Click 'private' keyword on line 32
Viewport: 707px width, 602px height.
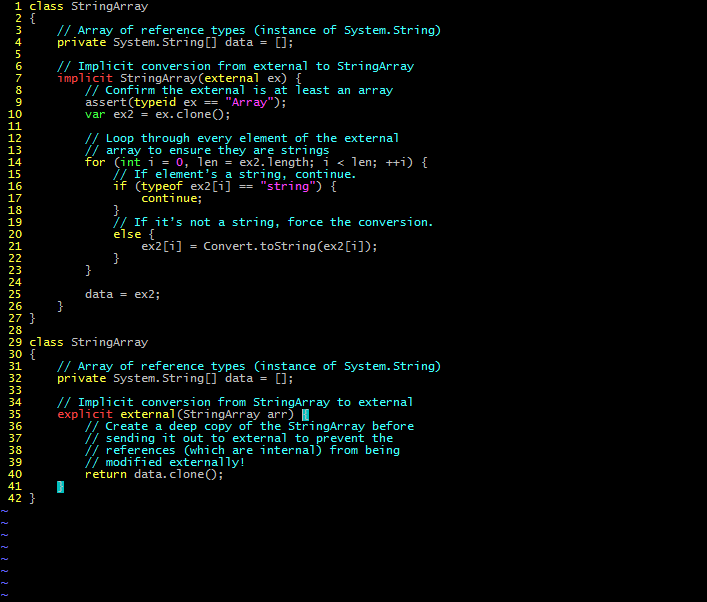tap(82, 378)
